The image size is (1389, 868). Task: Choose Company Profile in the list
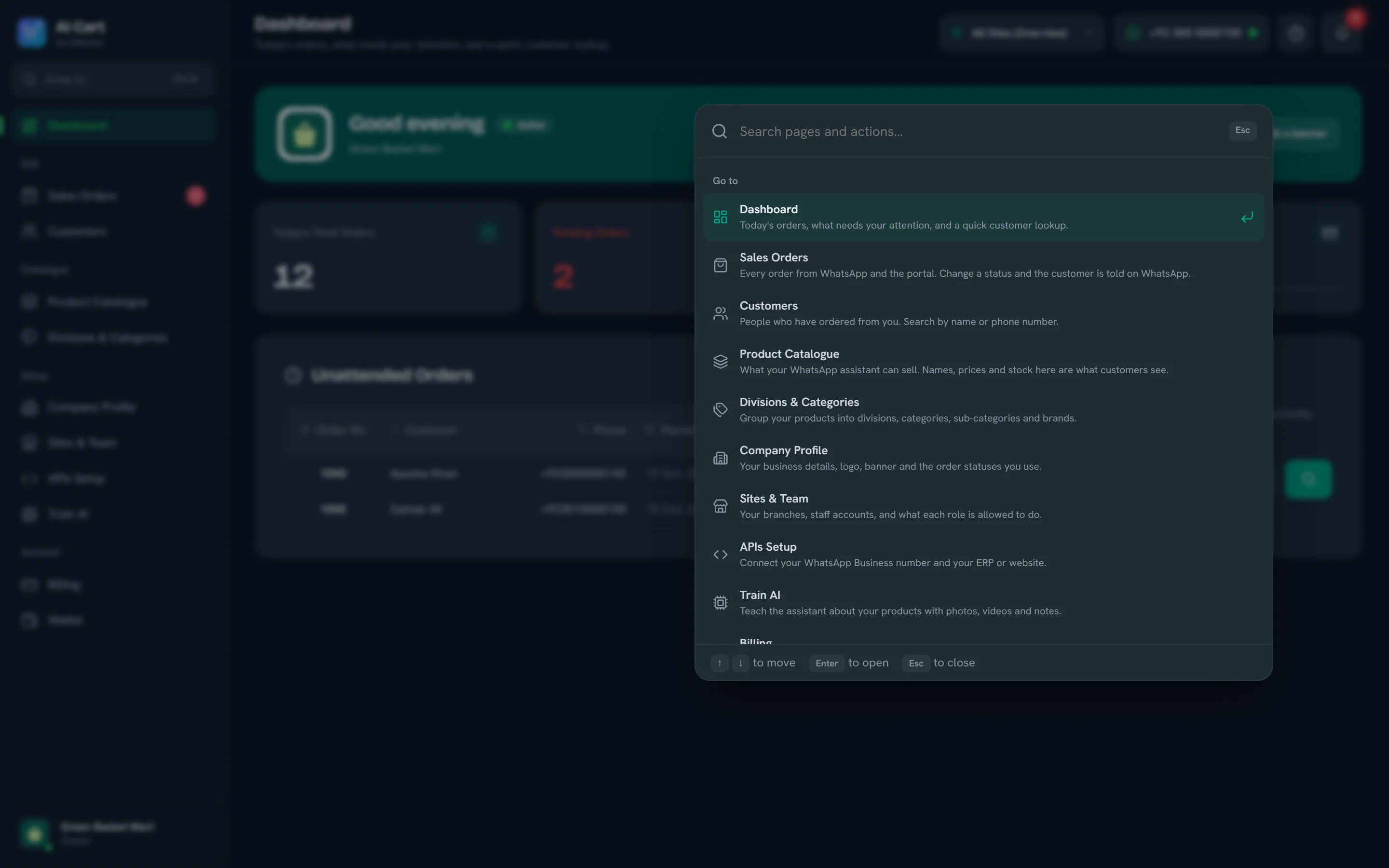983,458
